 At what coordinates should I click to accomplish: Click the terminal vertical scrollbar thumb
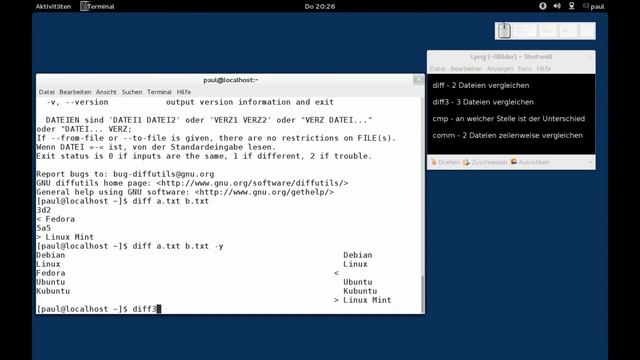tap(422, 293)
